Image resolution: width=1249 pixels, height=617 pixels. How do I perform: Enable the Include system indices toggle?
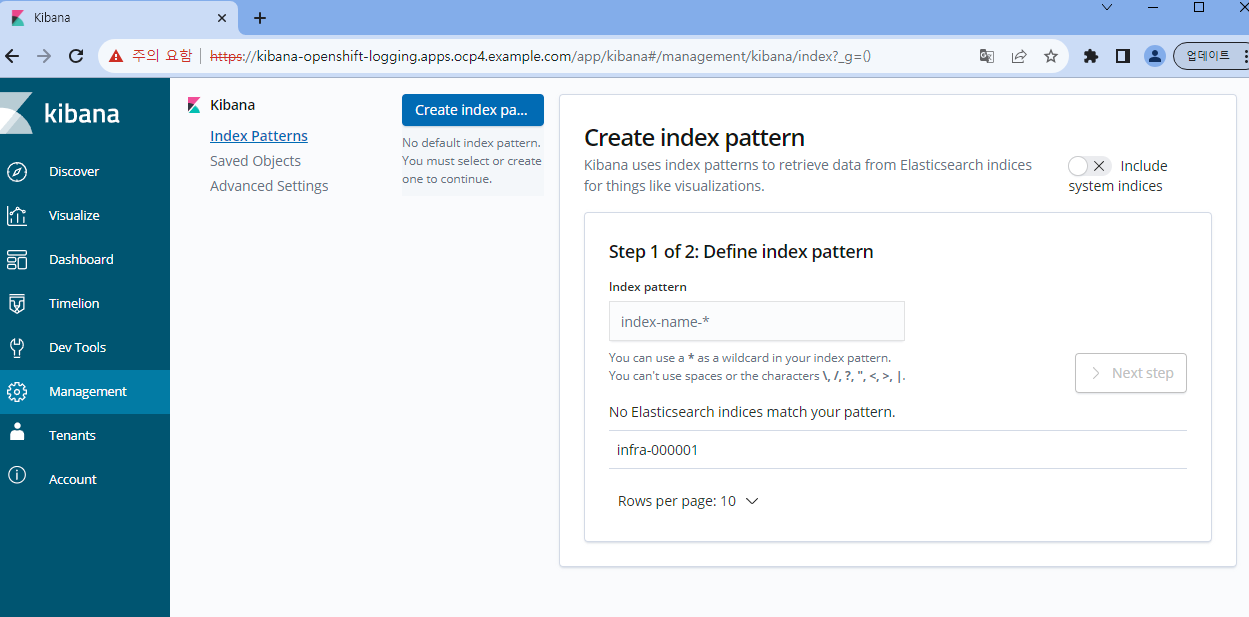pyautogui.click(x=1078, y=165)
